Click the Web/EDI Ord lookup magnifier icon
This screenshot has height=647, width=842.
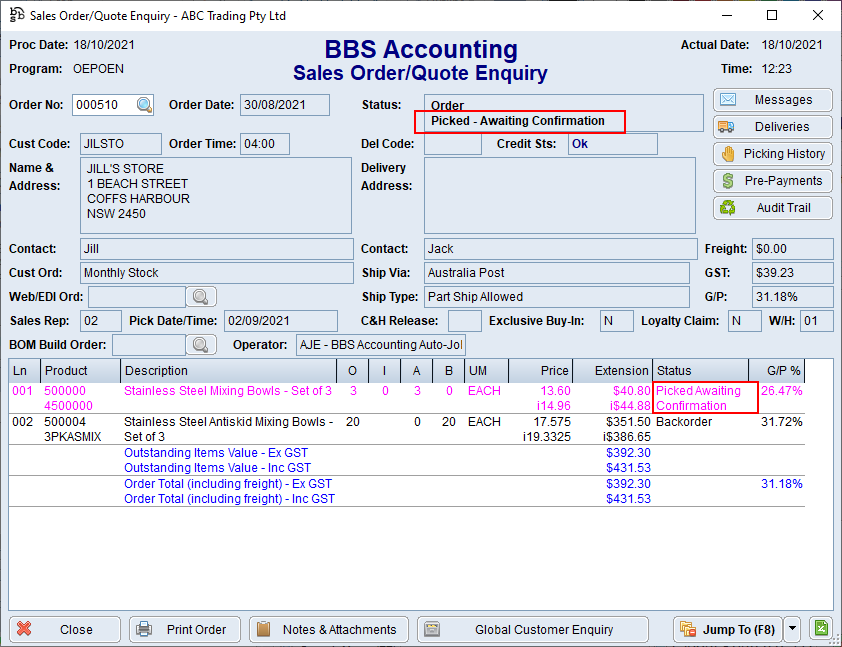[x=200, y=297]
